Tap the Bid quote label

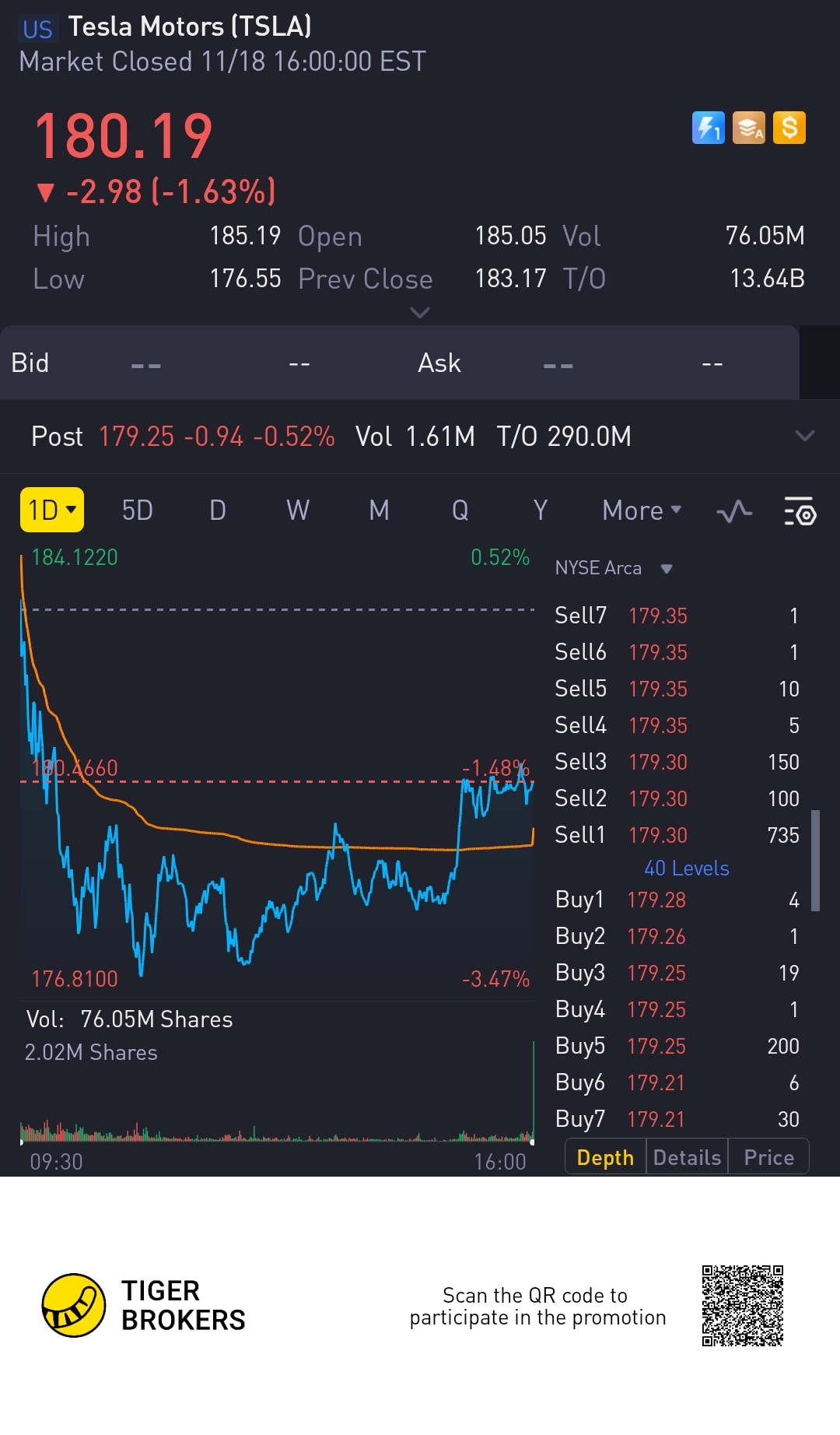pos(30,363)
